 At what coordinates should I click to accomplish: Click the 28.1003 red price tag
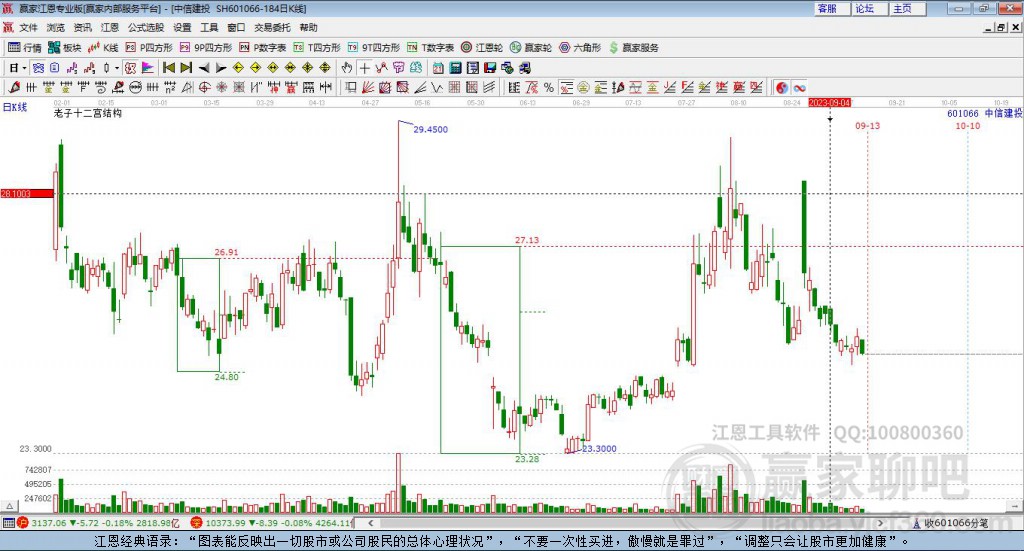pos(27,194)
